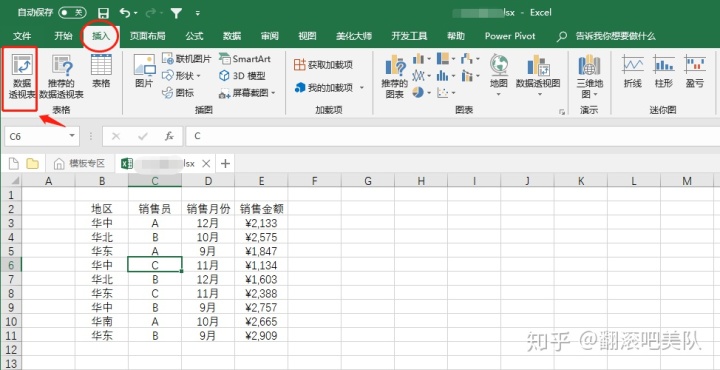
Task: Save the workbook using the floppy icon
Action: coord(104,13)
